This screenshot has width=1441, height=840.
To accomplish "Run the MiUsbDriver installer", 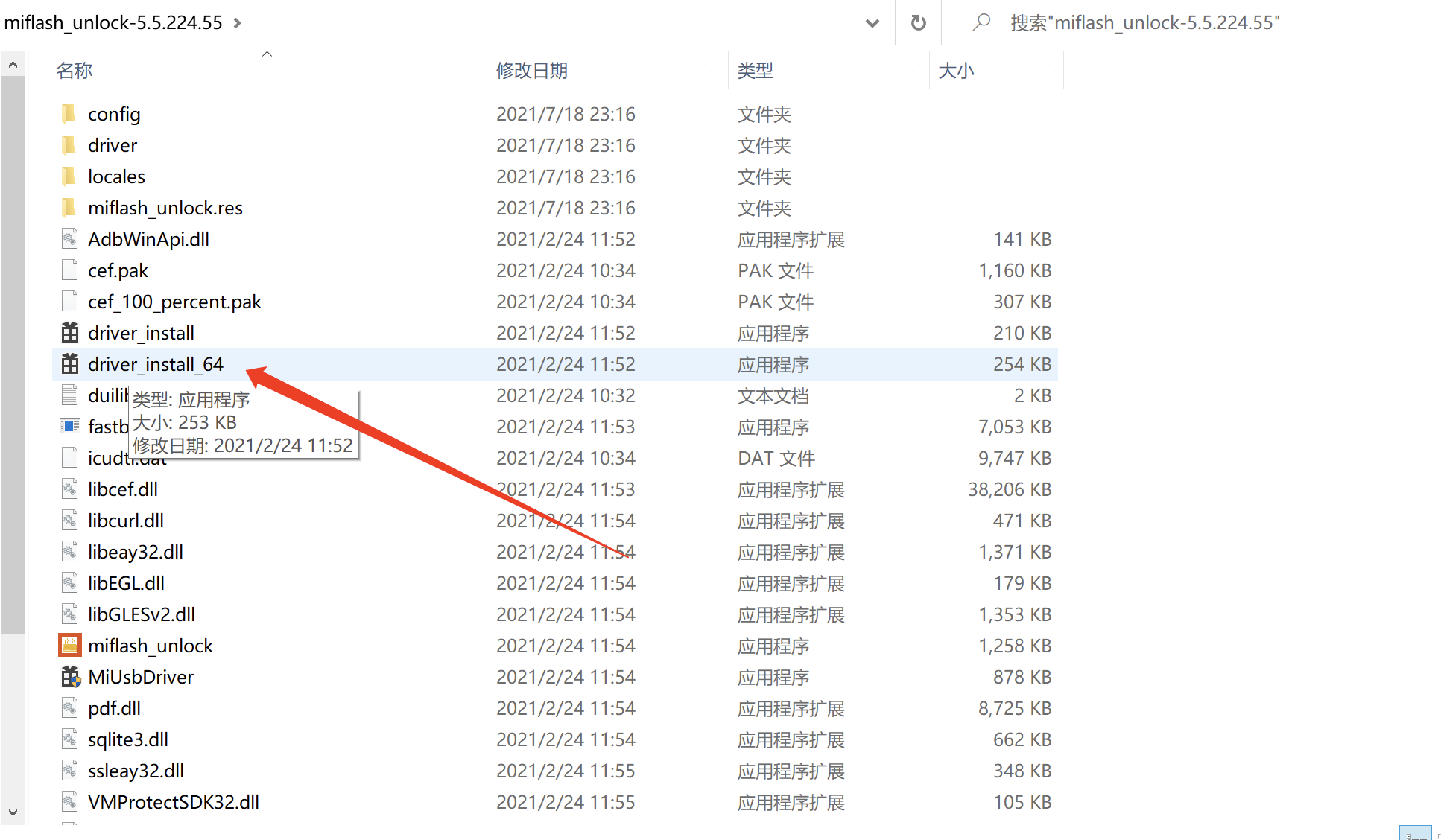I will [140, 677].
